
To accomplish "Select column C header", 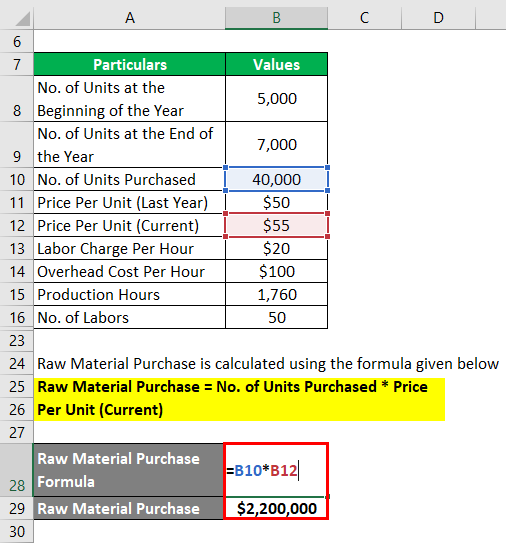I will click(364, 17).
